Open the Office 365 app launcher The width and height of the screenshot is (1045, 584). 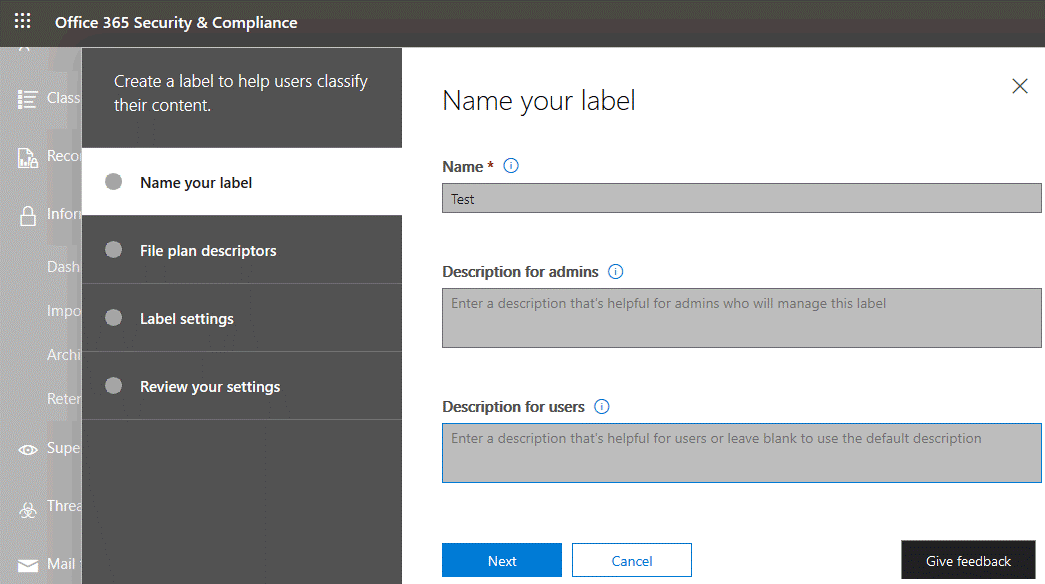point(22,22)
